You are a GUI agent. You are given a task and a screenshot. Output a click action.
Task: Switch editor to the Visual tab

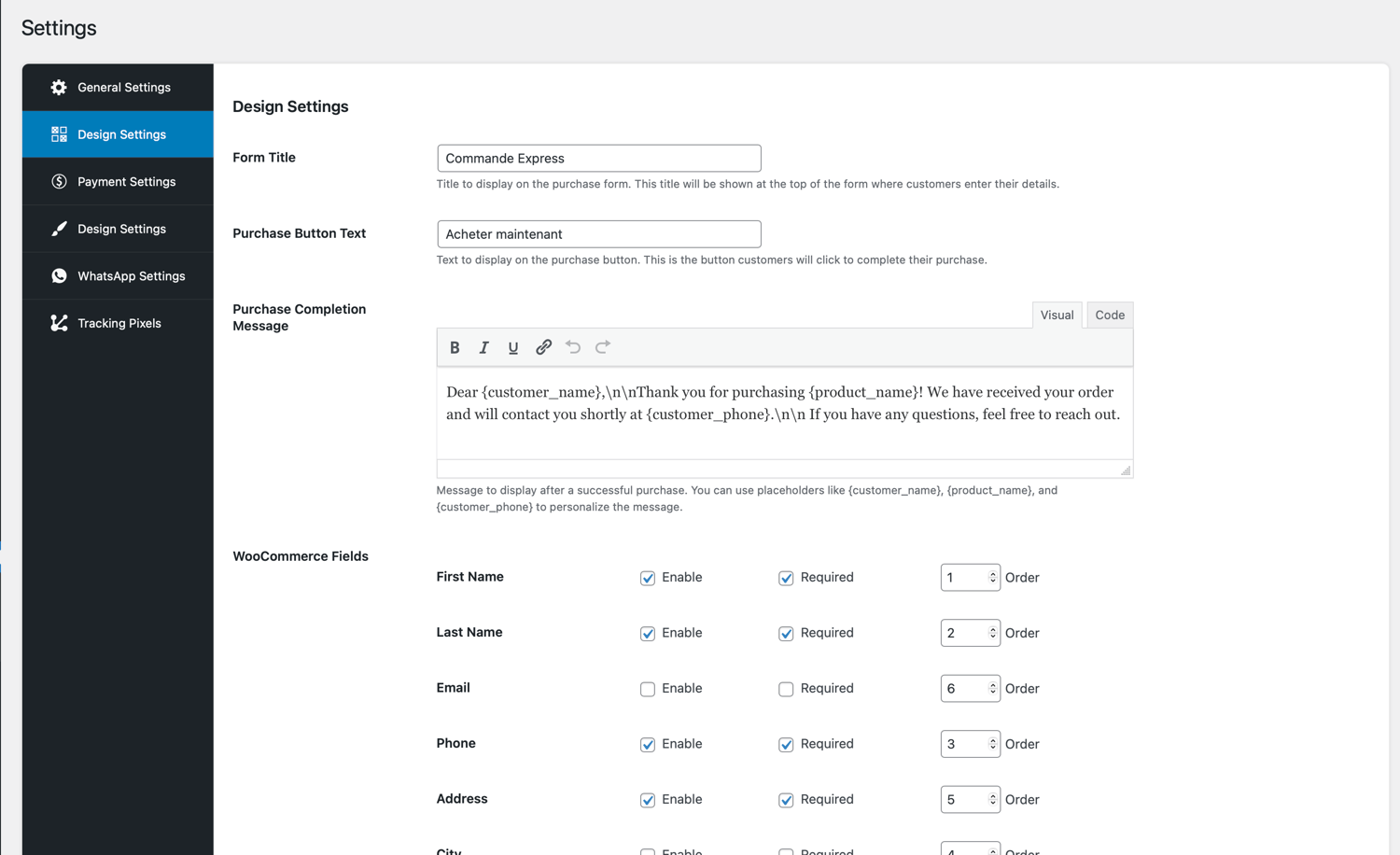(x=1057, y=315)
